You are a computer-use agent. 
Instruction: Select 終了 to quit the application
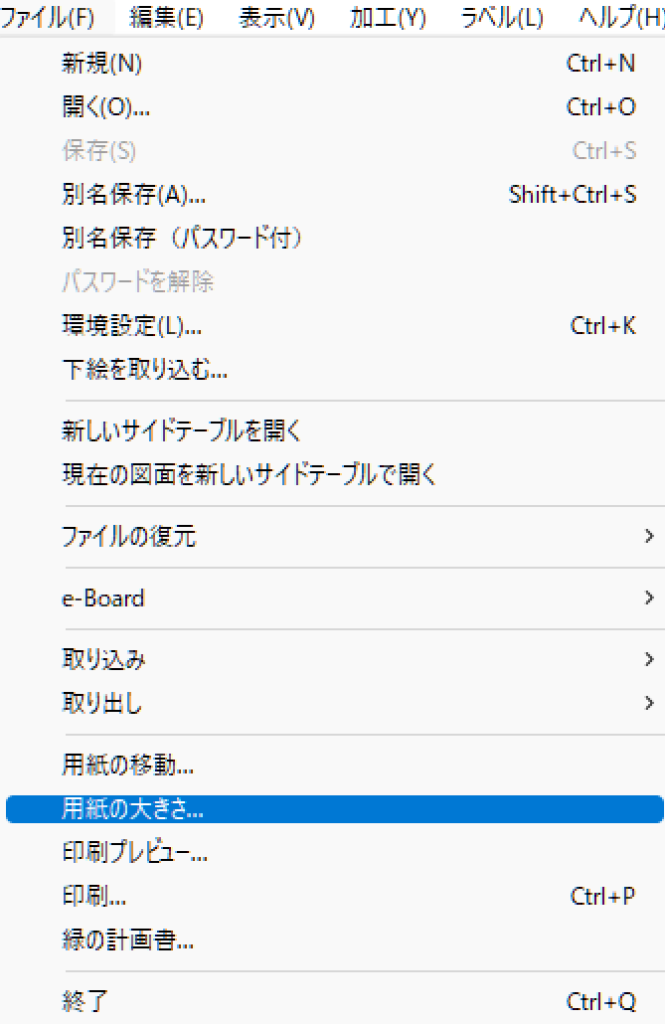point(84,1001)
